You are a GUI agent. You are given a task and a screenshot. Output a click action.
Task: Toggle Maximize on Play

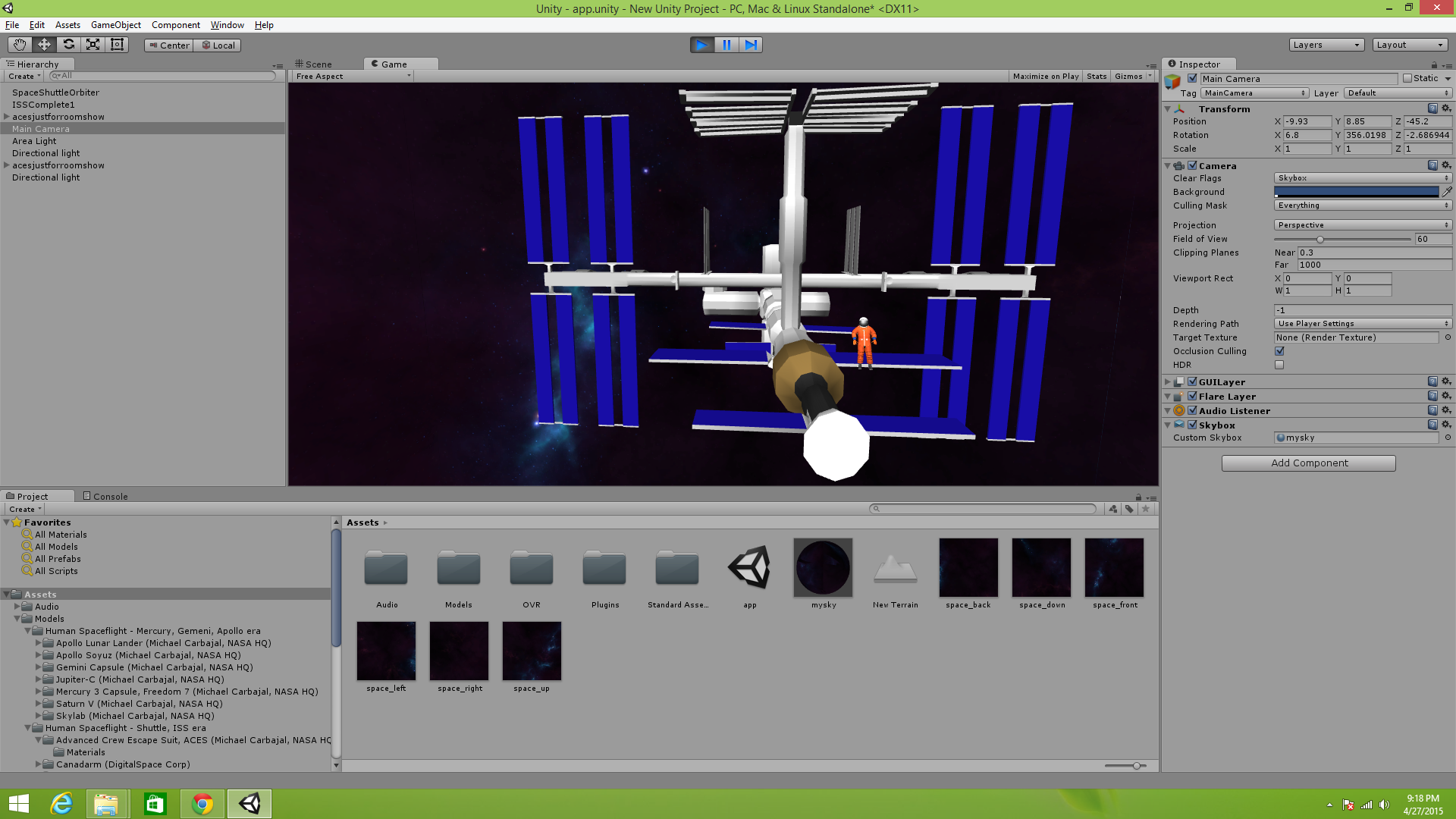coord(1045,76)
